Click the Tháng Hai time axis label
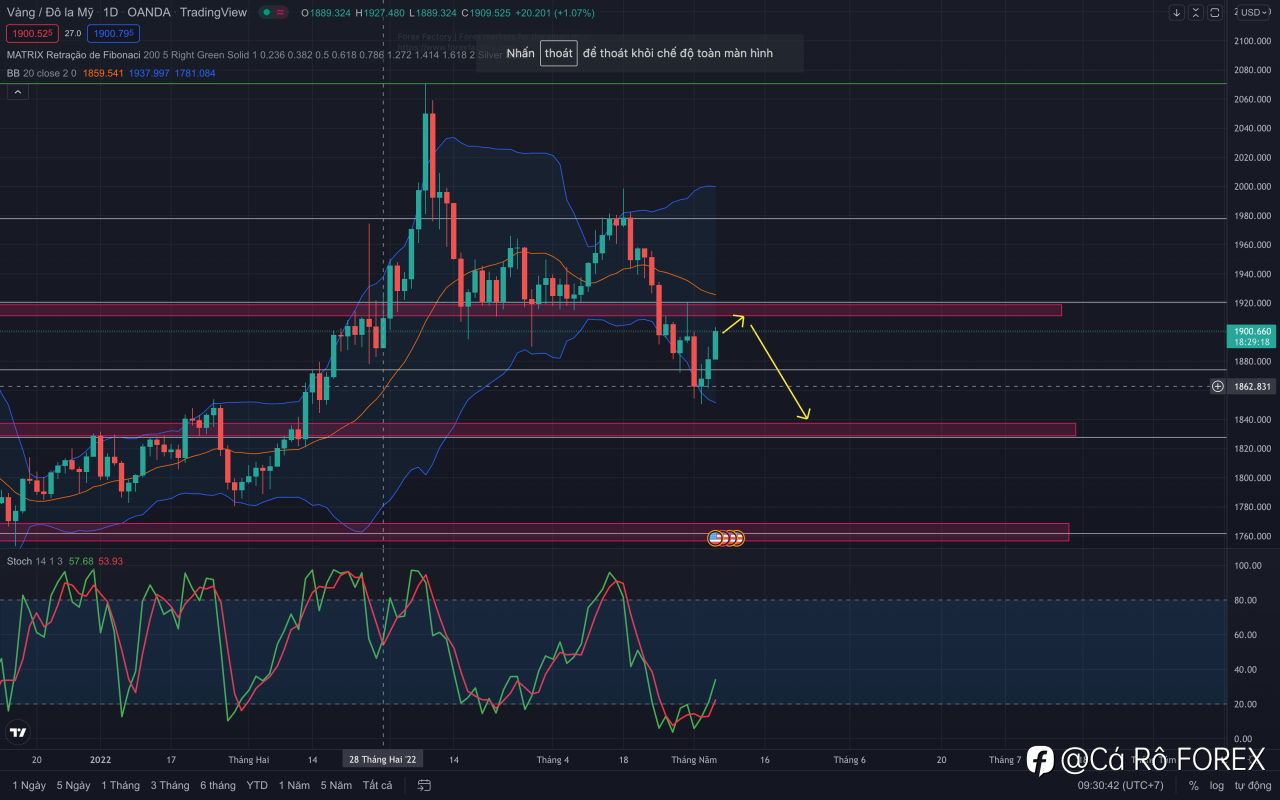Viewport: 1280px width, 800px height. [248, 760]
